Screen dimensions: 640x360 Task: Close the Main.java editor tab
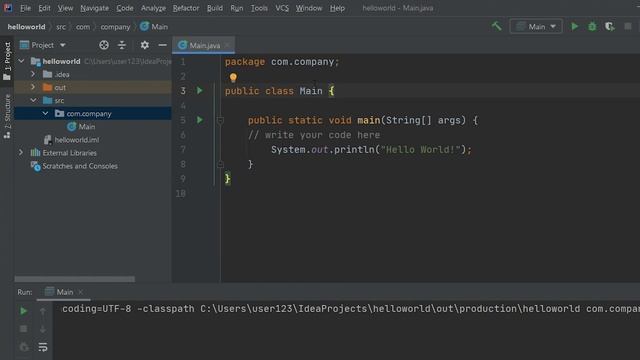(x=227, y=45)
